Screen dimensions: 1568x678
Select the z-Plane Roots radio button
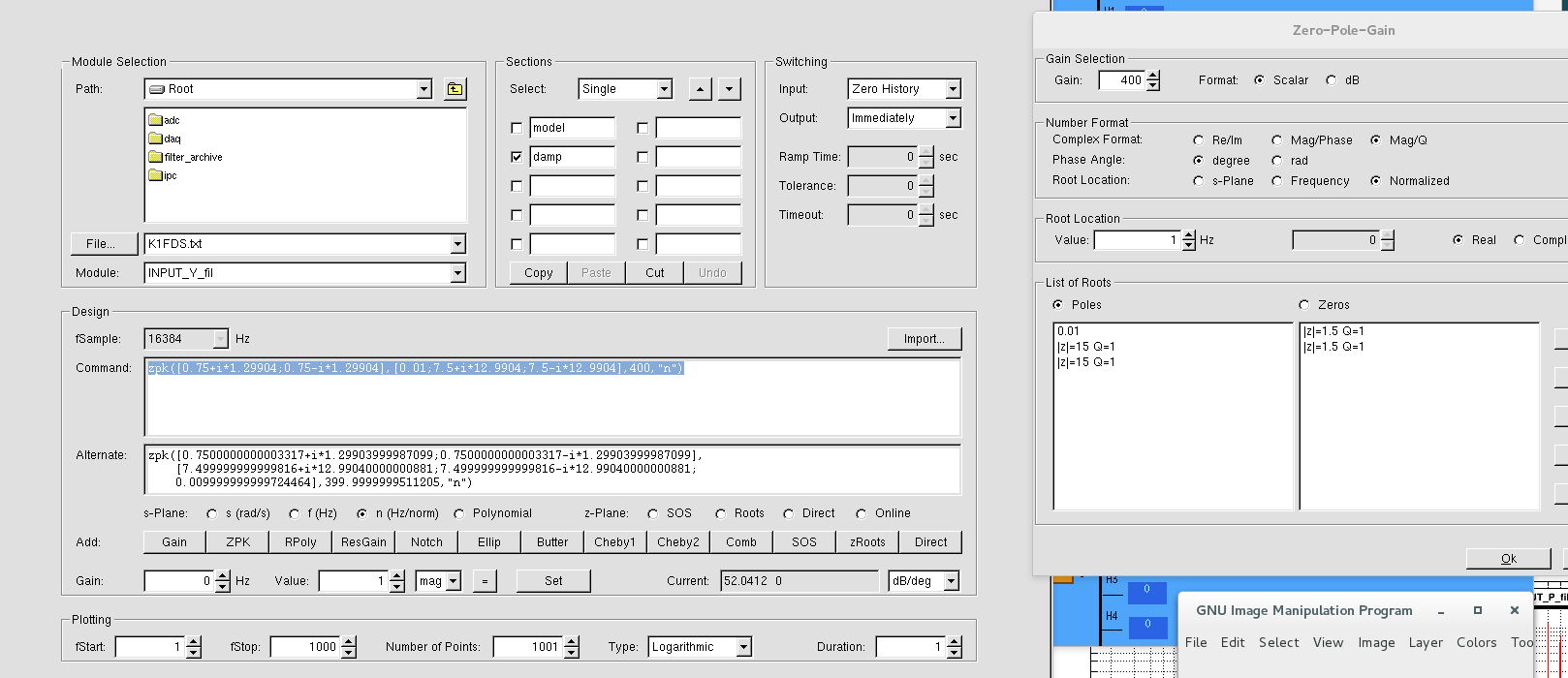click(721, 513)
